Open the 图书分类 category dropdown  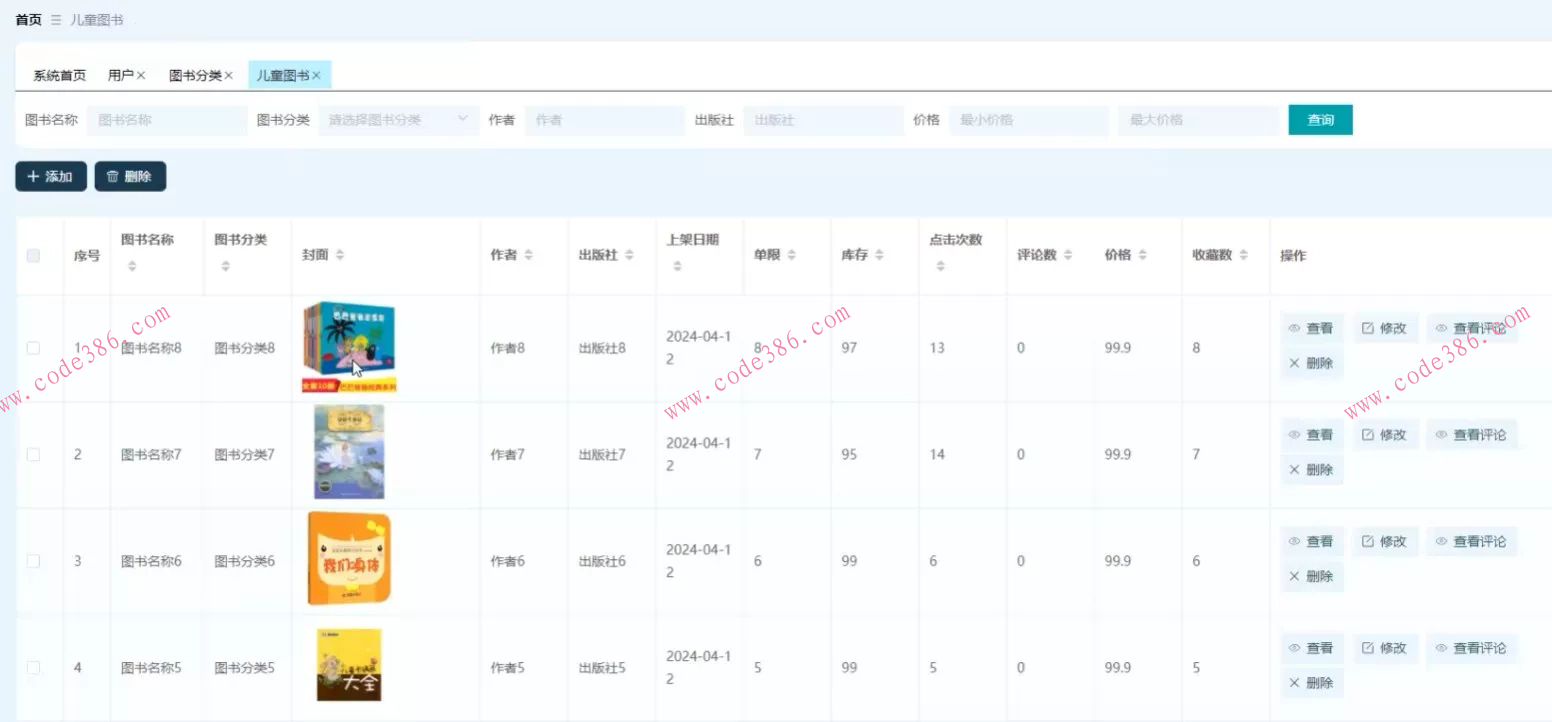click(398, 120)
